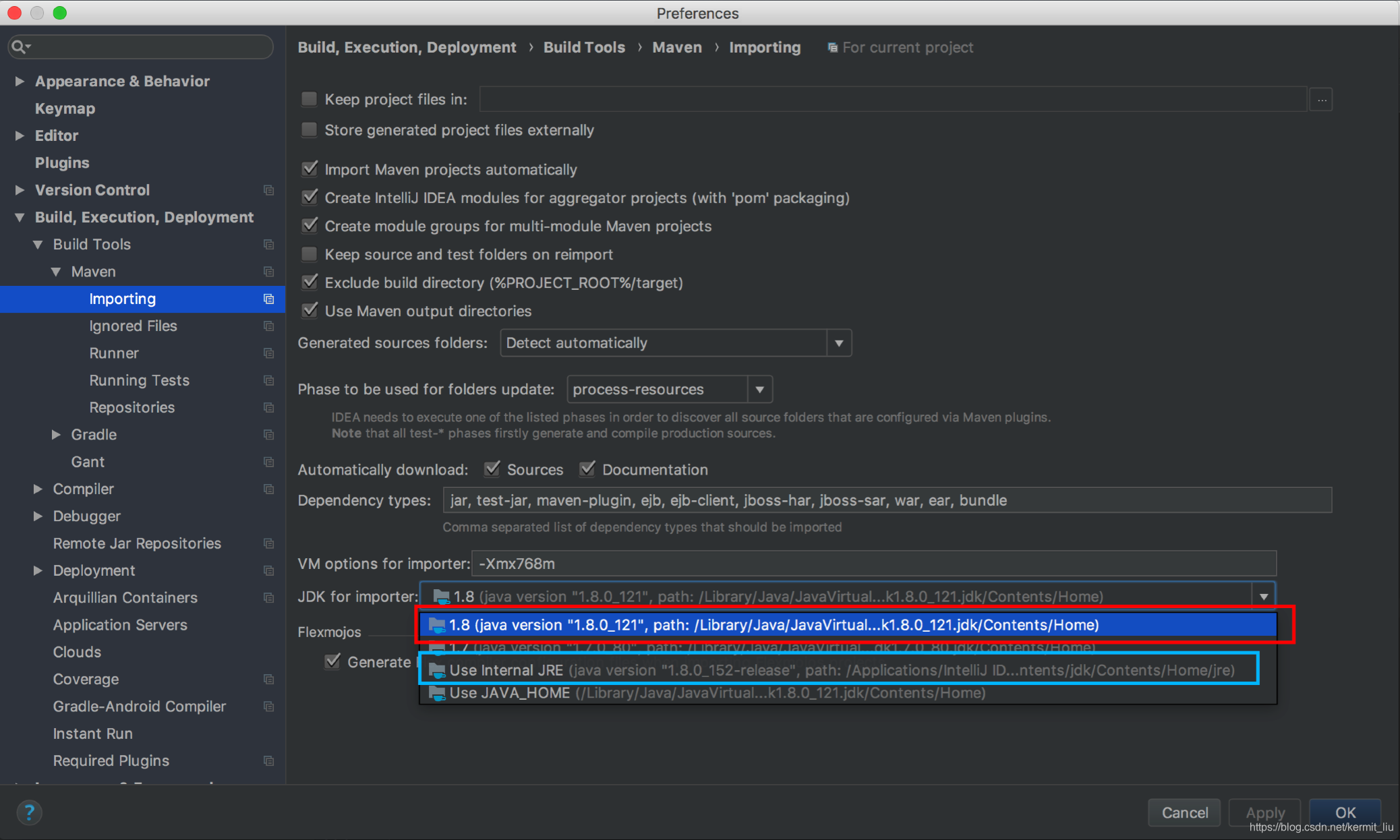Click project-level icon beside Build Tools
The height and width of the screenshot is (840, 1400).
pyautogui.click(x=269, y=244)
